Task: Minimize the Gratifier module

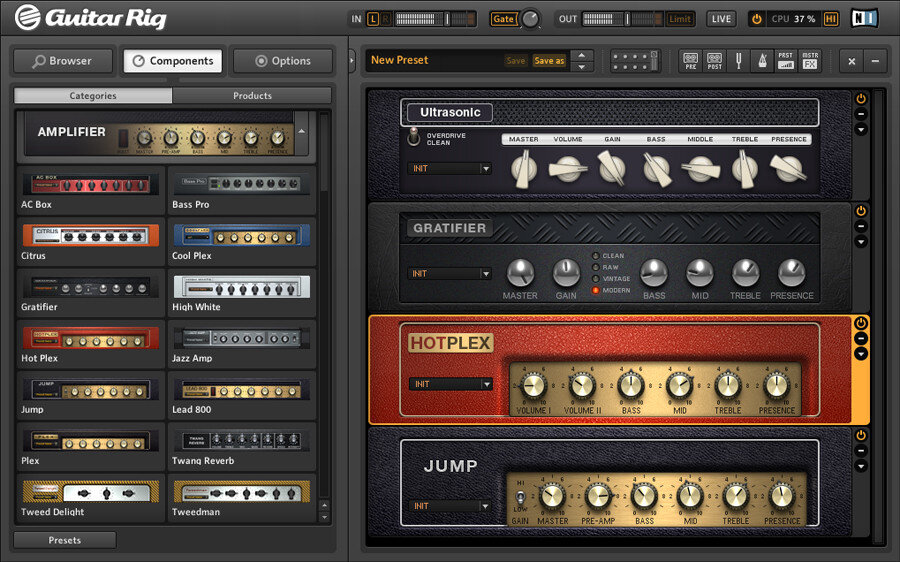Action: [861, 226]
